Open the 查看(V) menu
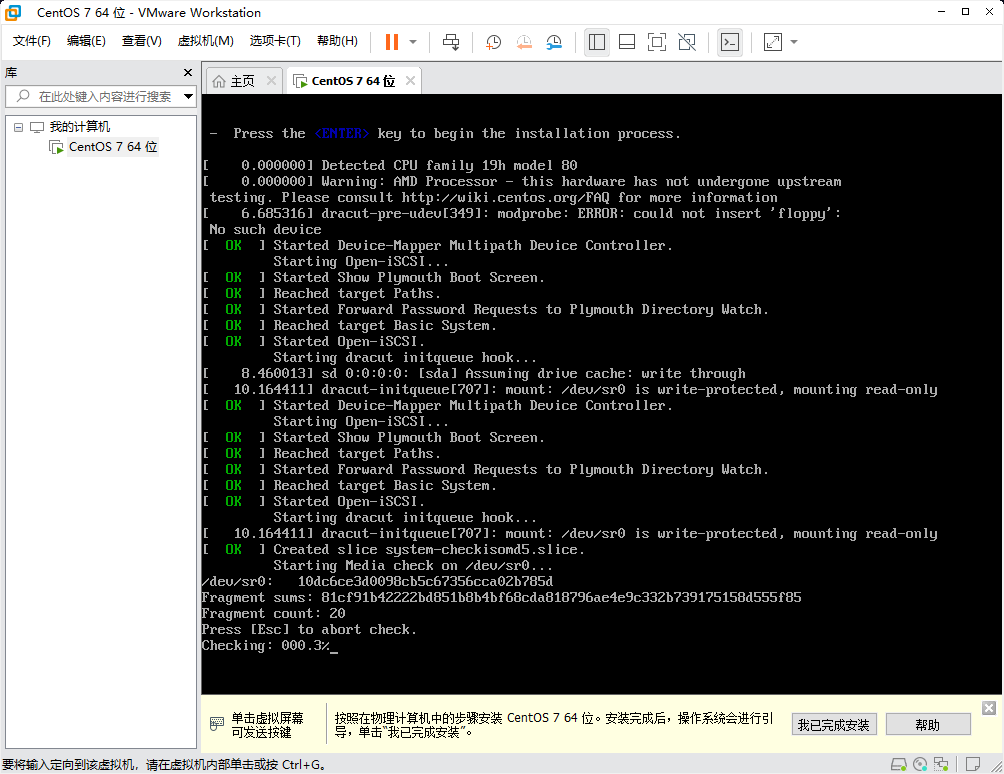1004x774 pixels. point(142,41)
